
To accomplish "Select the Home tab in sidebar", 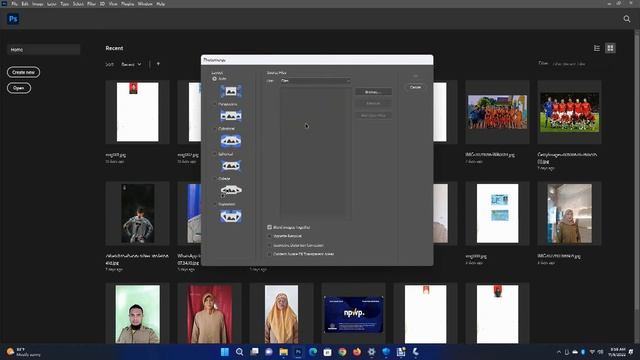I will 43,49.
